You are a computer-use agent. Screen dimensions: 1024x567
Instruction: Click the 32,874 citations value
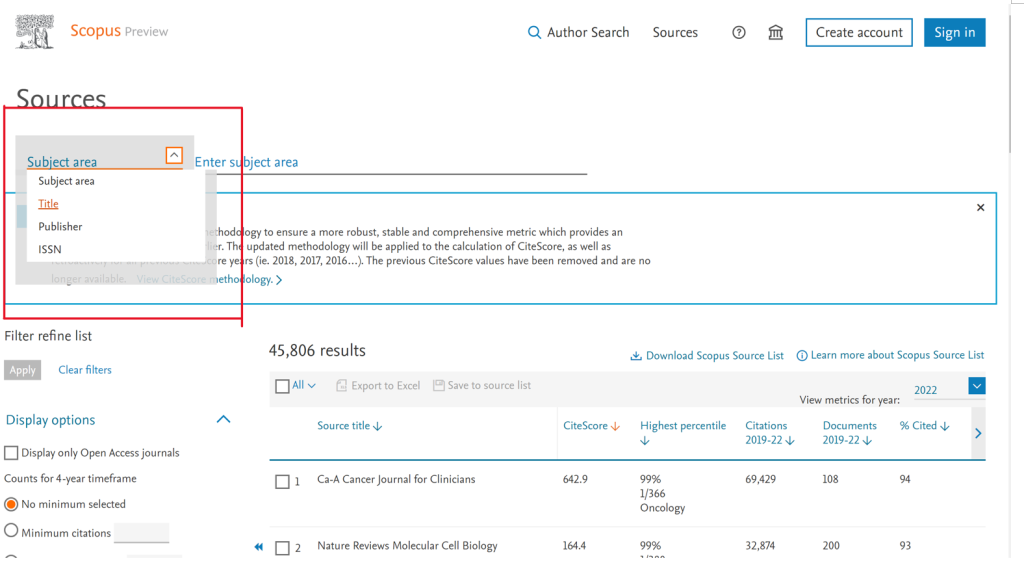click(760, 546)
